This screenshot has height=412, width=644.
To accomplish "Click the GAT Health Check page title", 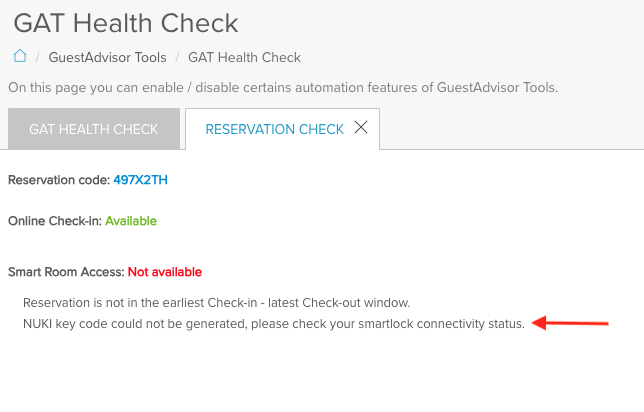I will coord(126,23).
